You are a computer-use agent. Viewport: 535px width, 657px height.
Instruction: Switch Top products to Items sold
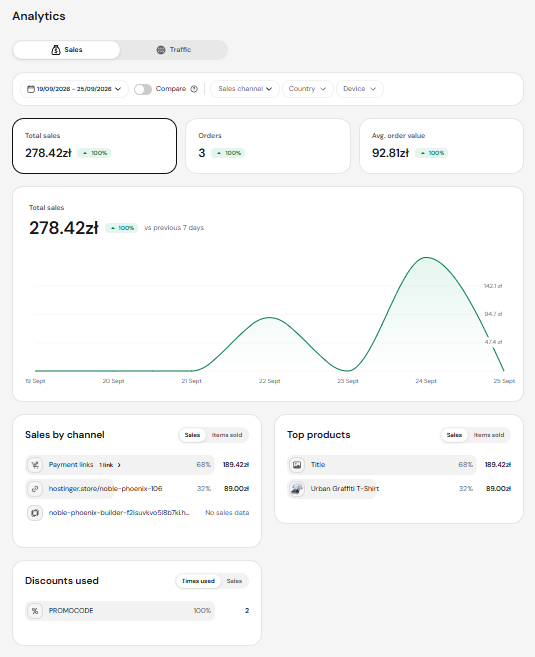[489, 435]
